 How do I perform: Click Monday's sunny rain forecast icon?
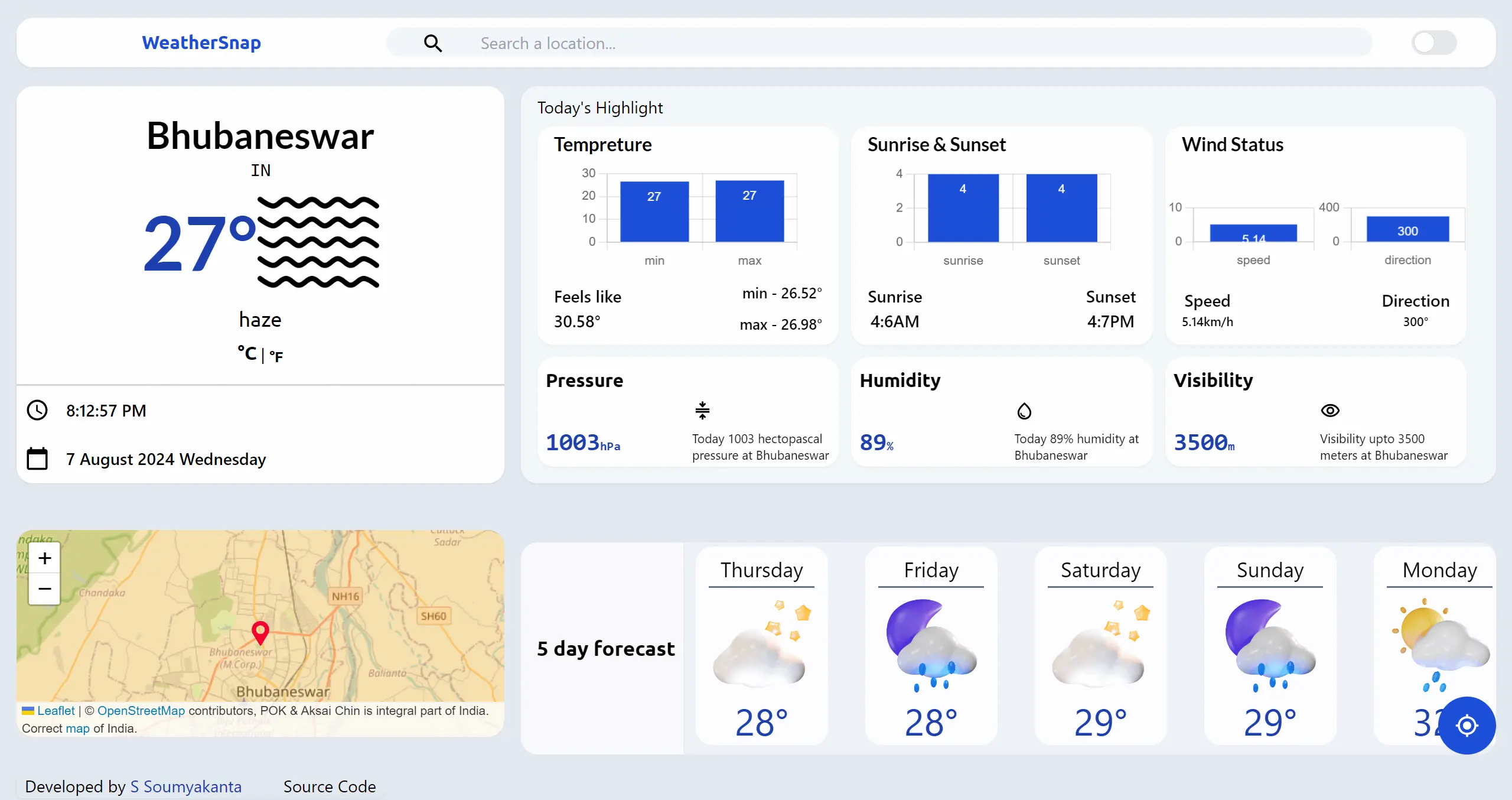[x=1440, y=645]
